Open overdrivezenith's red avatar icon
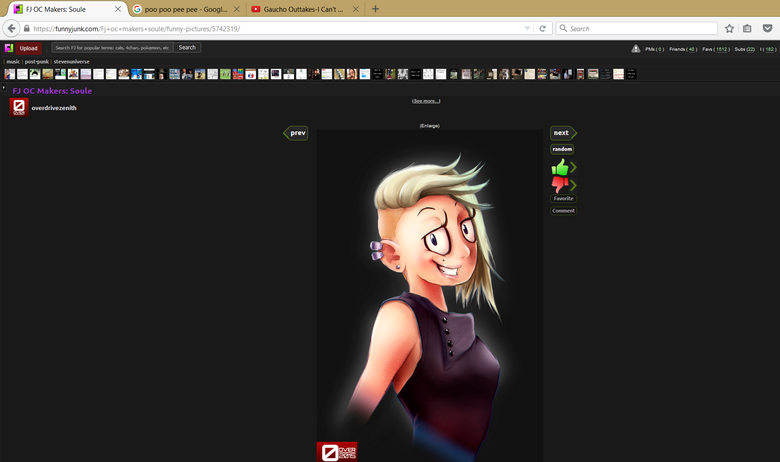Image resolution: width=780 pixels, height=462 pixels. point(18,107)
